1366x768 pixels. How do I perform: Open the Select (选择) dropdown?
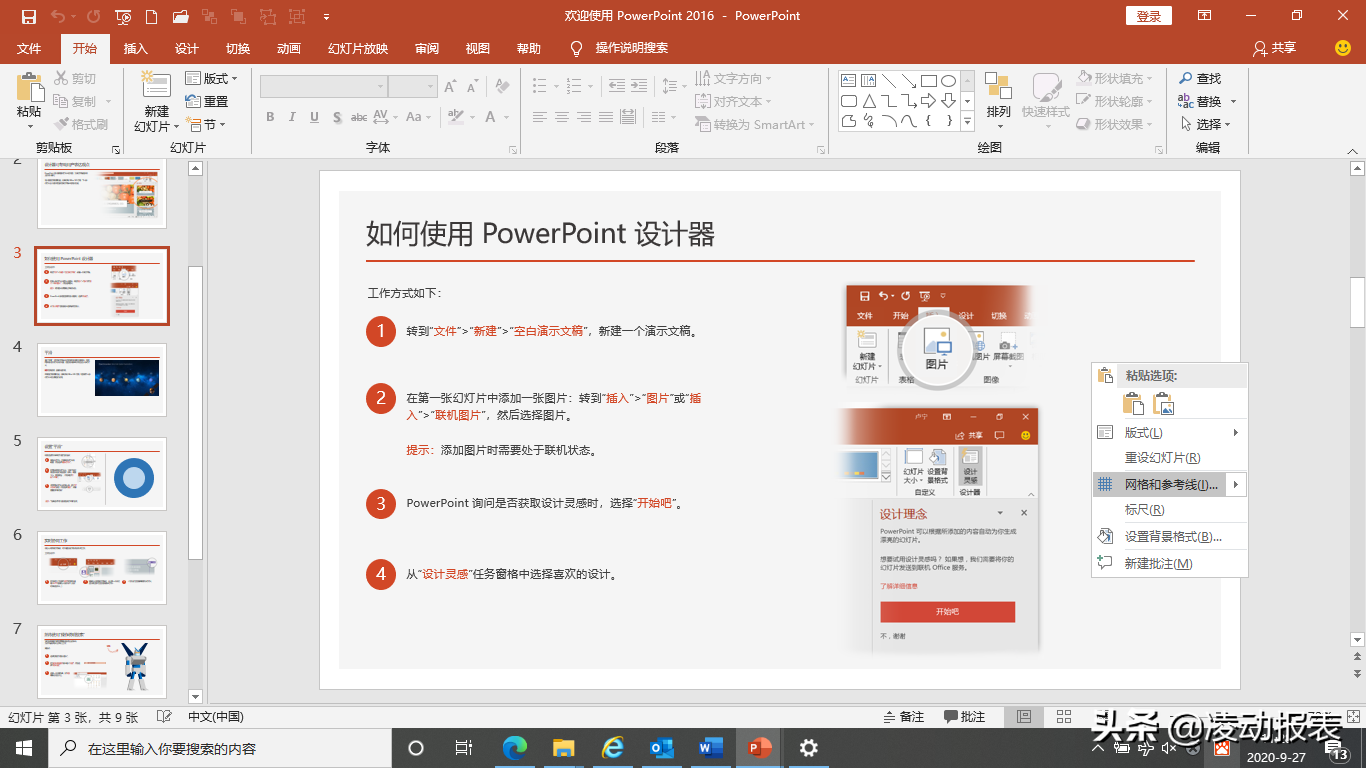tap(1205, 124)
